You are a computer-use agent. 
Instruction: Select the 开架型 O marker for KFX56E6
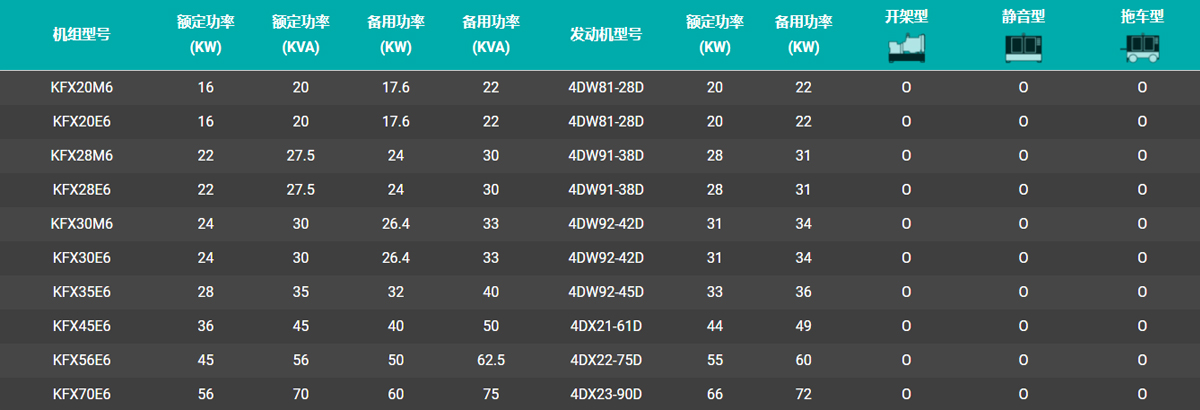(906, 360)
